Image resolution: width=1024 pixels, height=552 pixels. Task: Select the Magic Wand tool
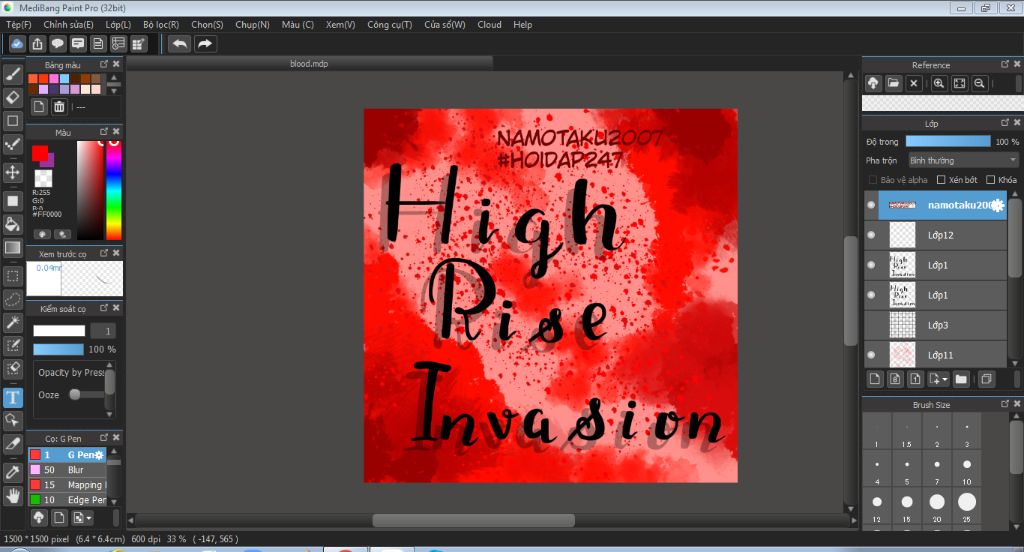[x=12, y=322]
